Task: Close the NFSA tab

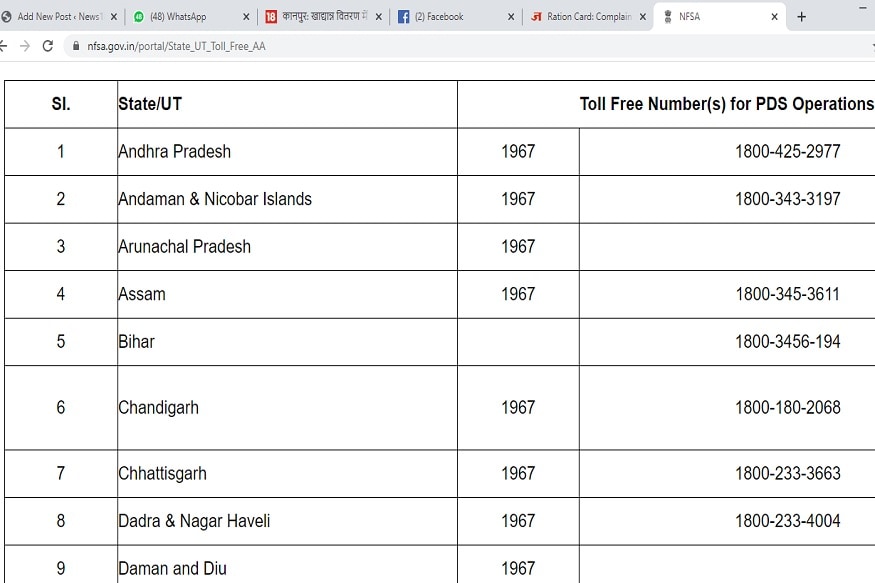Action: point(774,17)
